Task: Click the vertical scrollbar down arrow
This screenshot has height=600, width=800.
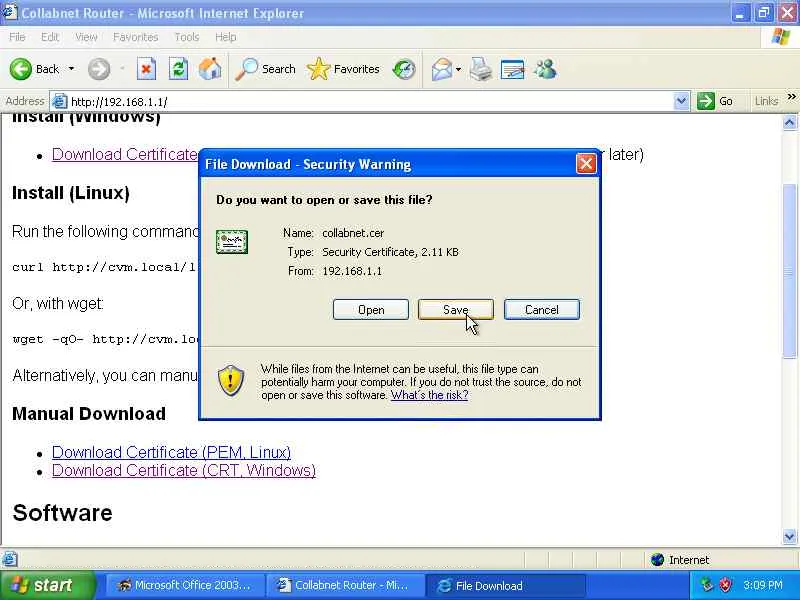Action: (789, 536)
